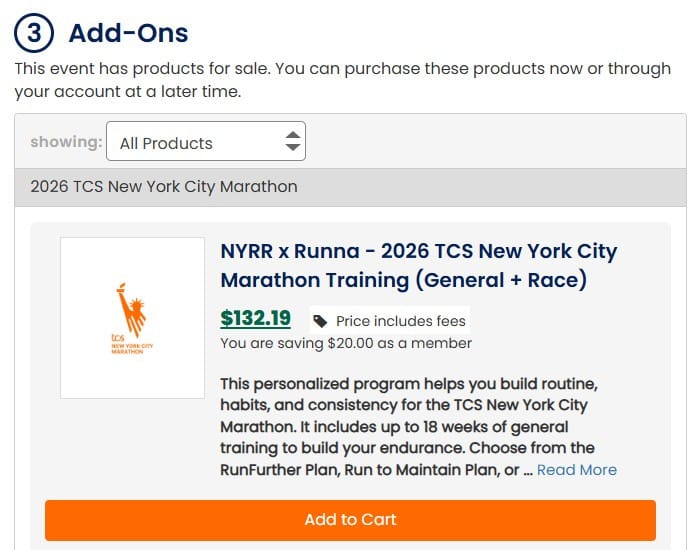698x550 pixels.
Task: Click the 'showing:' filter label
Action: click(x=66, y=142)
